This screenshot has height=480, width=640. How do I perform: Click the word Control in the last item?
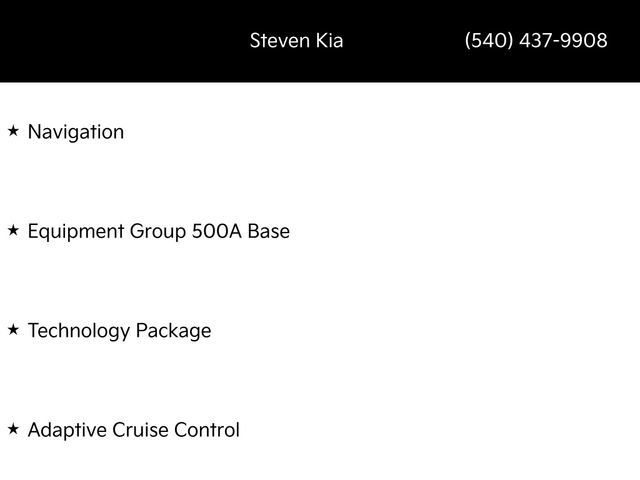click(207, 430)
